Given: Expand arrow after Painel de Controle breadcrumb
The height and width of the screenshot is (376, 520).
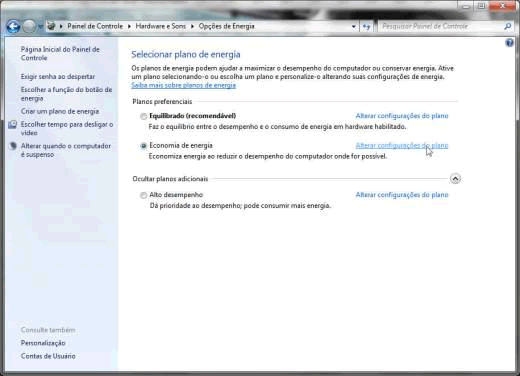Looking at the screenshot, I should [129, 26].
